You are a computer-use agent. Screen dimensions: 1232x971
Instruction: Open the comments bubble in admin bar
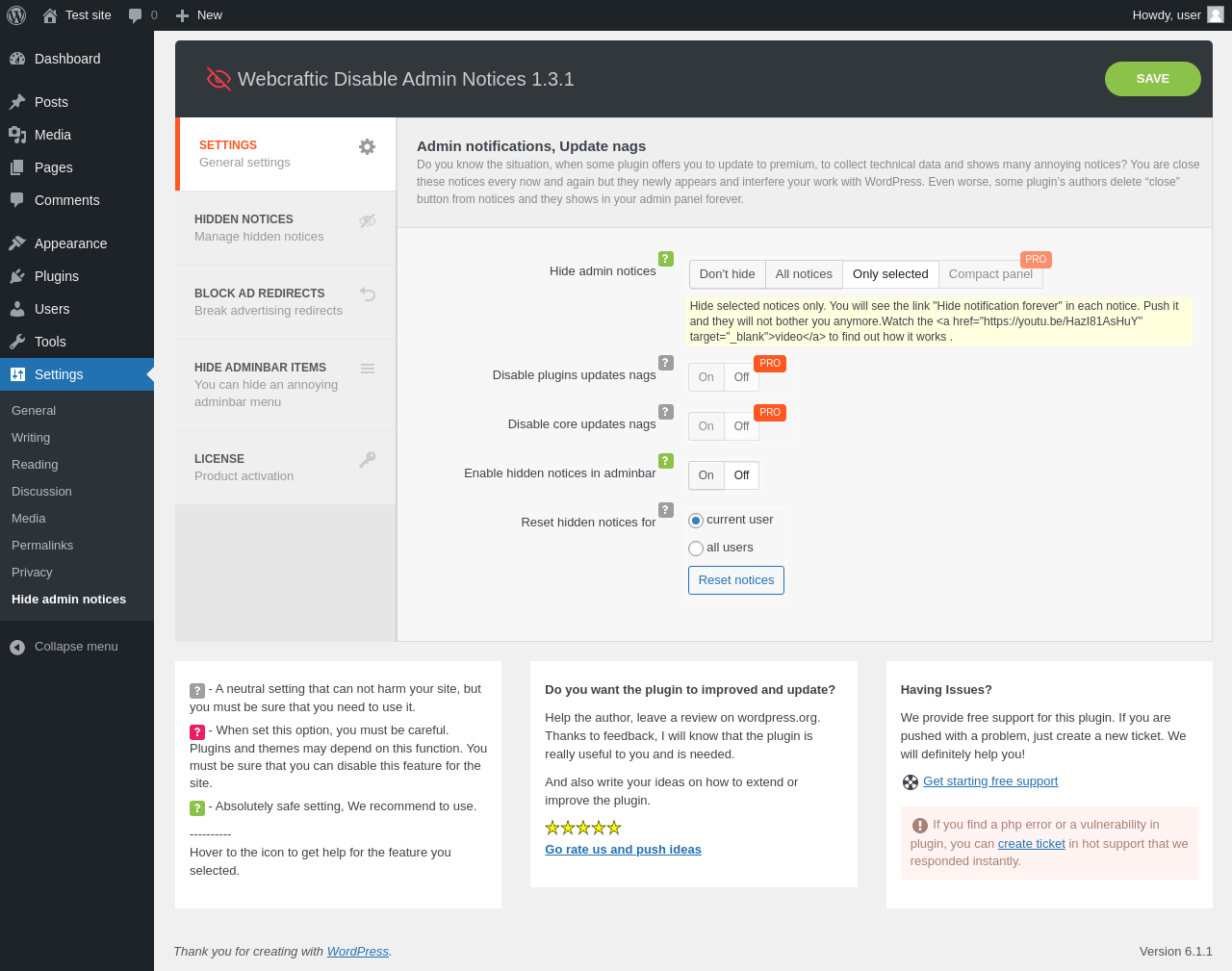point(136,15)
